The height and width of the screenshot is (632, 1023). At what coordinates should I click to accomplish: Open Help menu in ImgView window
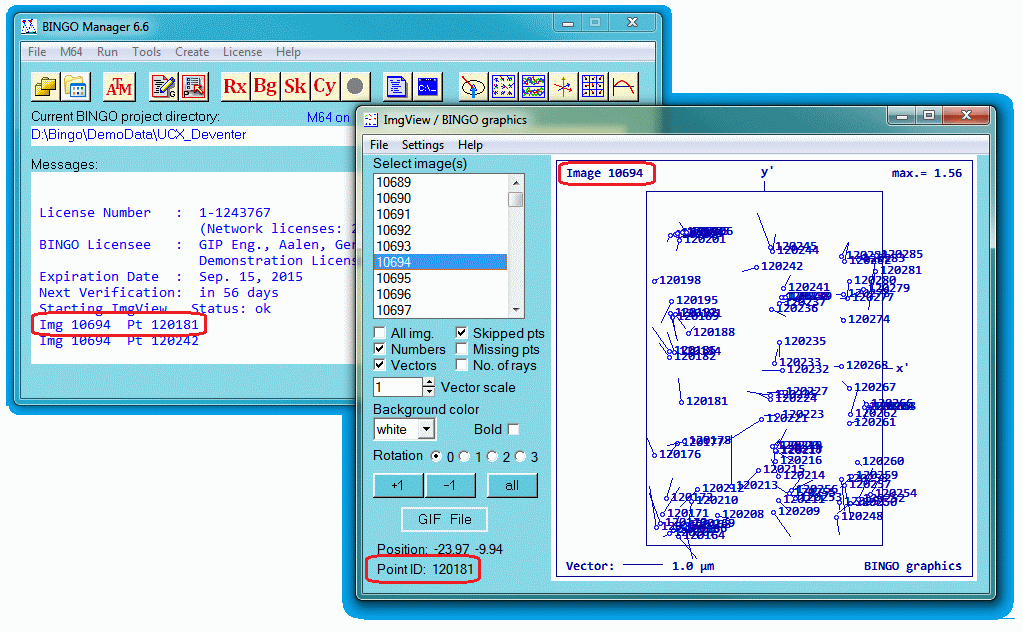(470, 145)
